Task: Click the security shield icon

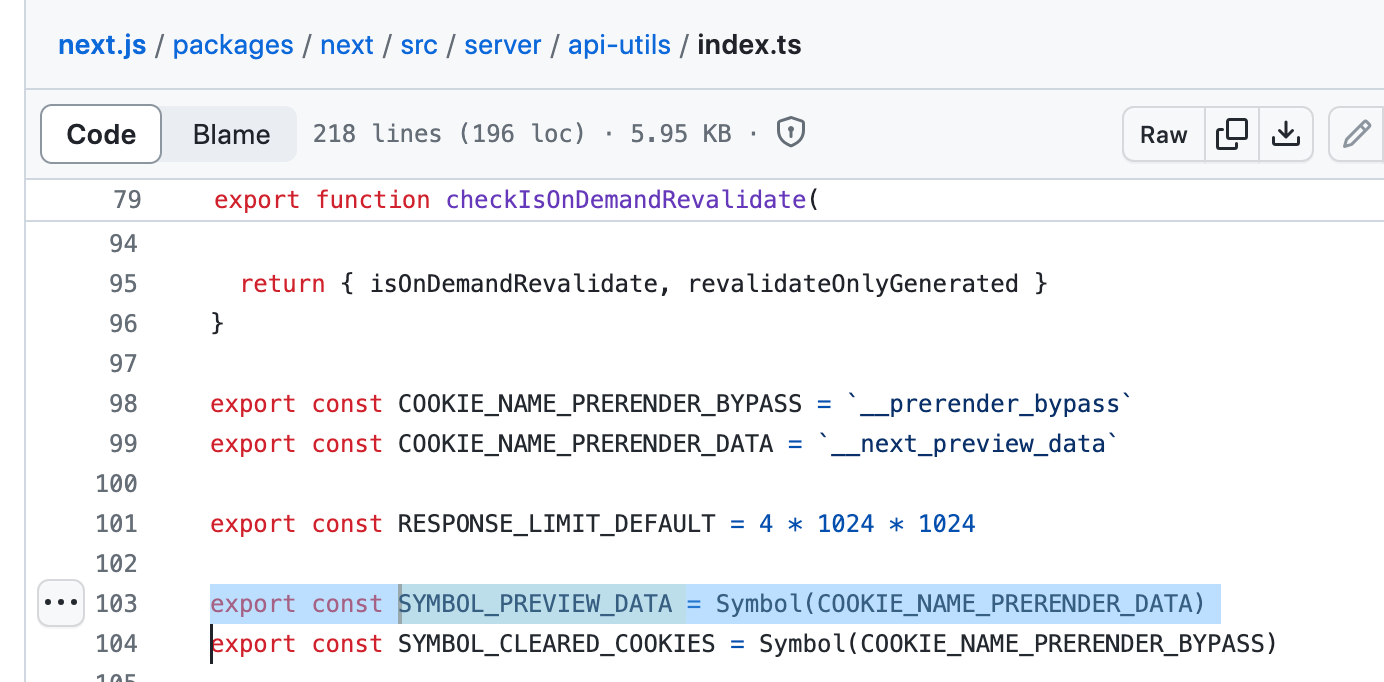Action: point(791,133)
